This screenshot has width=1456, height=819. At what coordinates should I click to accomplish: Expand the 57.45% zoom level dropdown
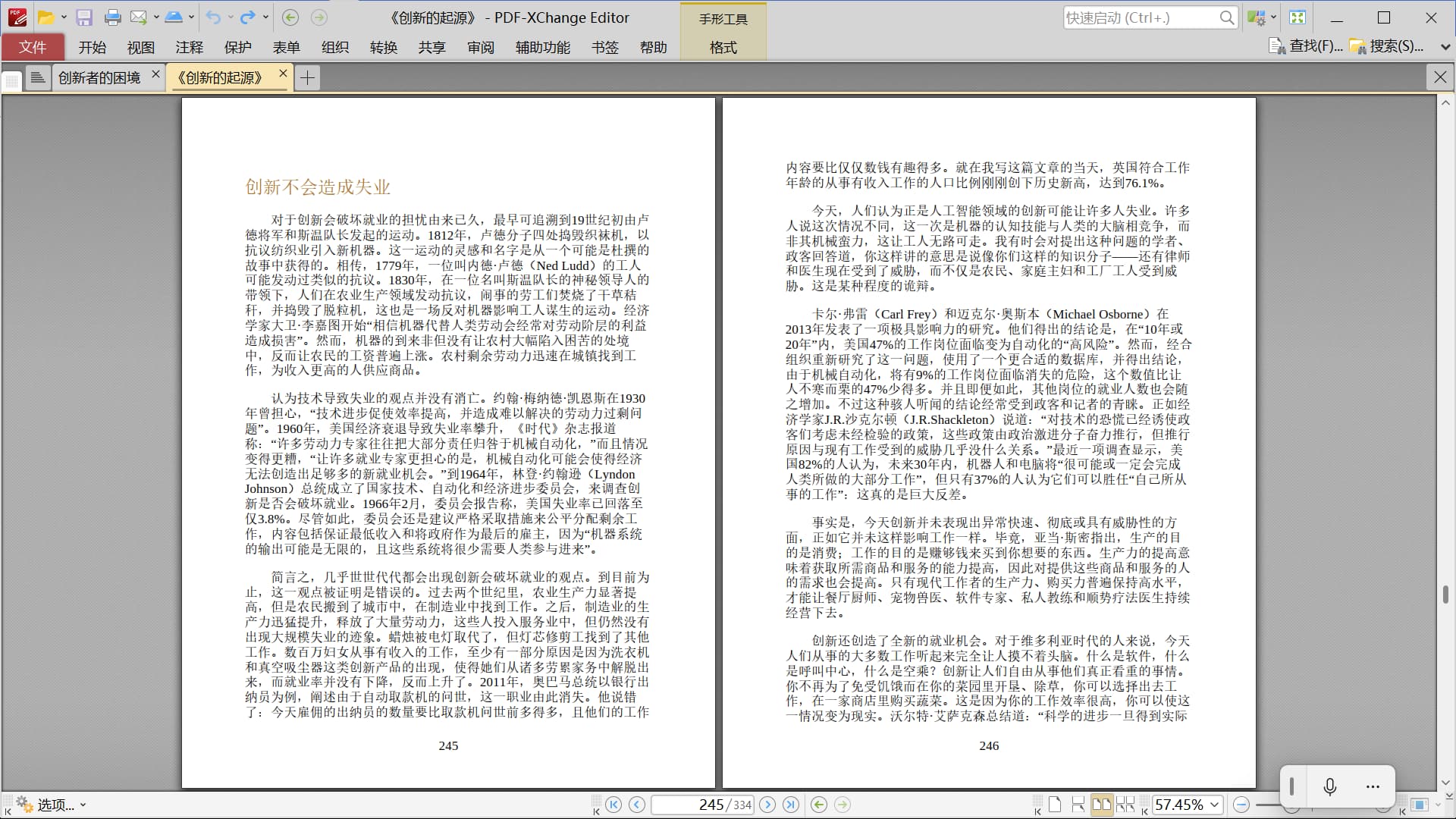coord(1215,805)
